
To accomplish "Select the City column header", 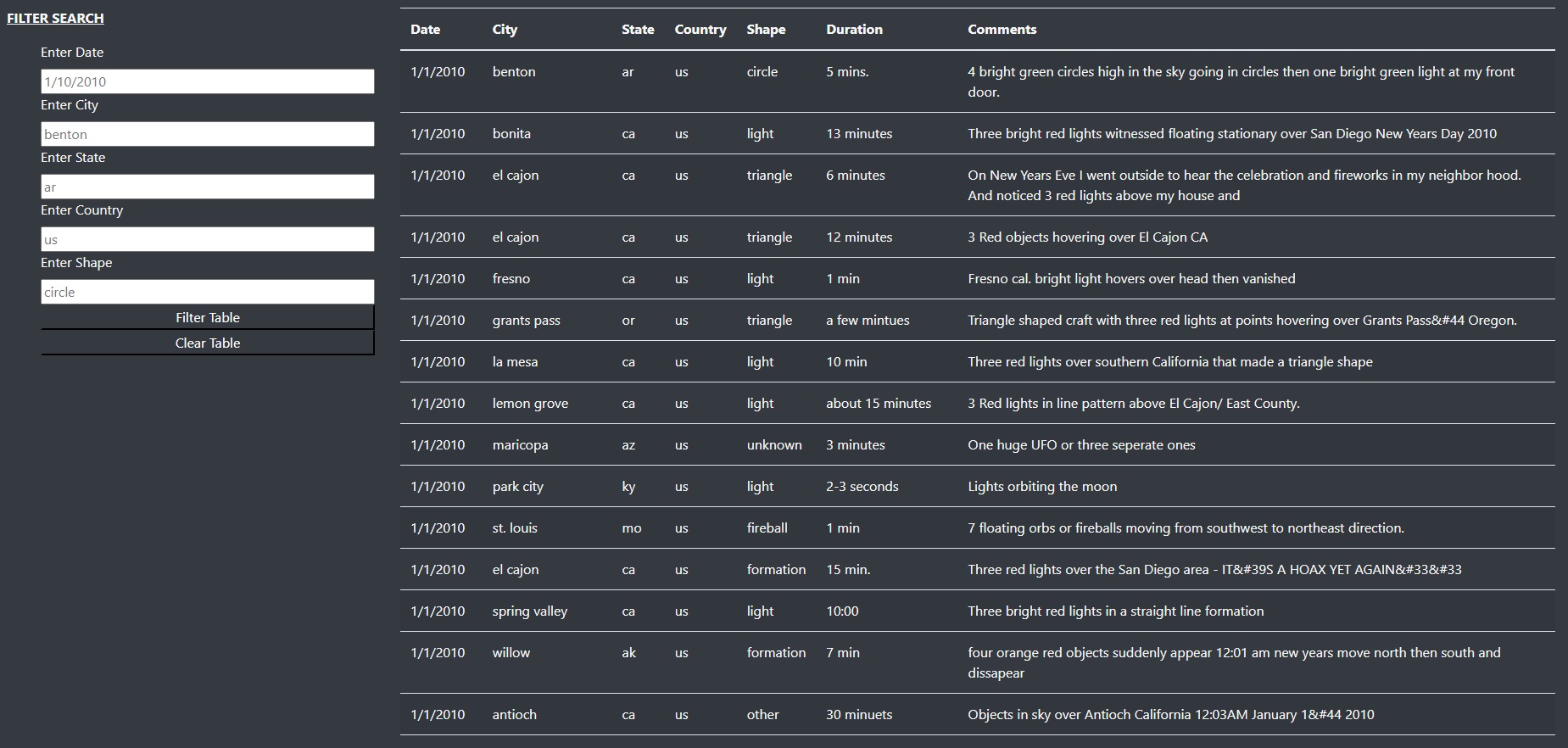I will coord(505,30).
